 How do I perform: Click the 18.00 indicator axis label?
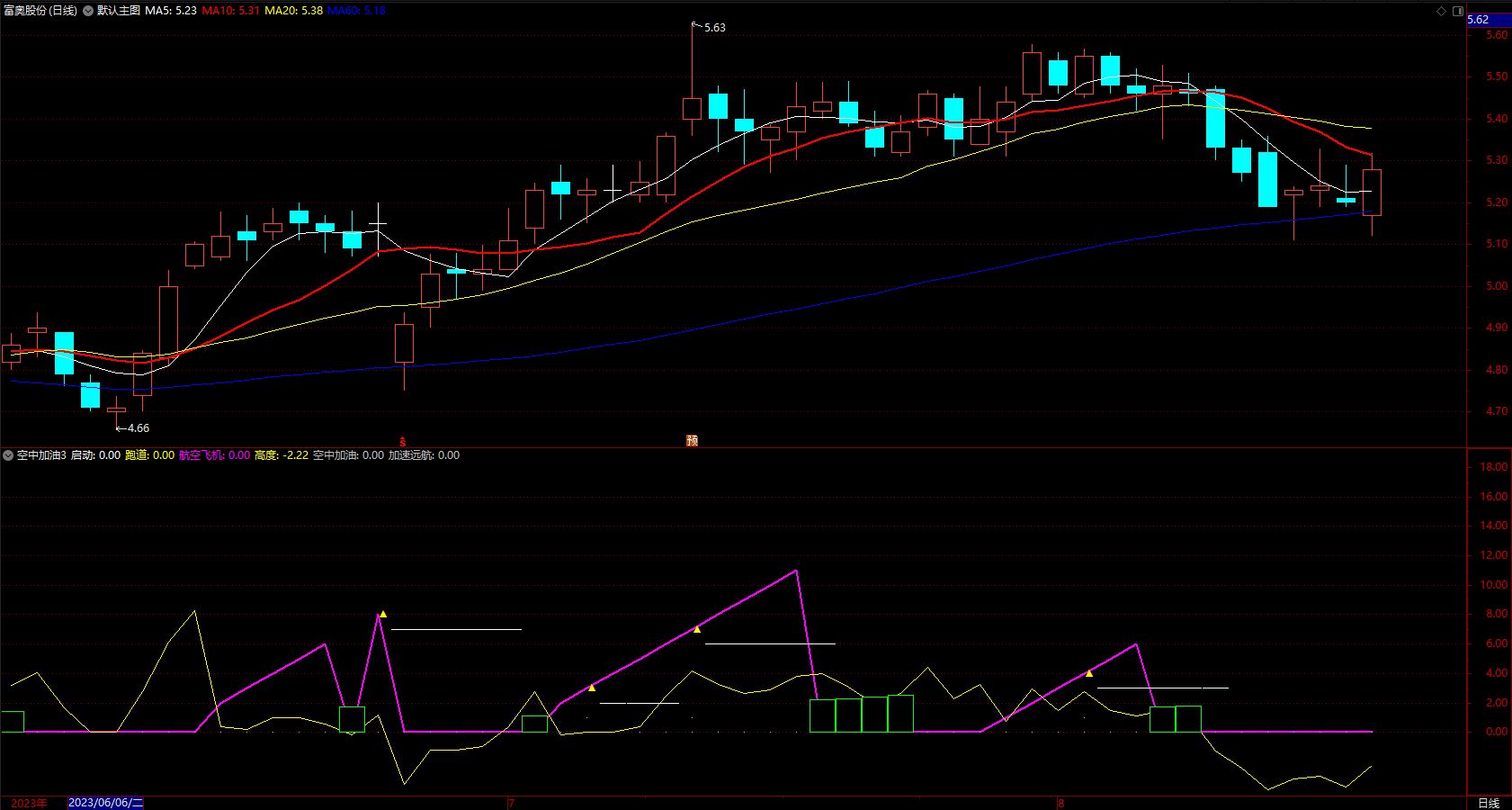[x=1494, y=467]
